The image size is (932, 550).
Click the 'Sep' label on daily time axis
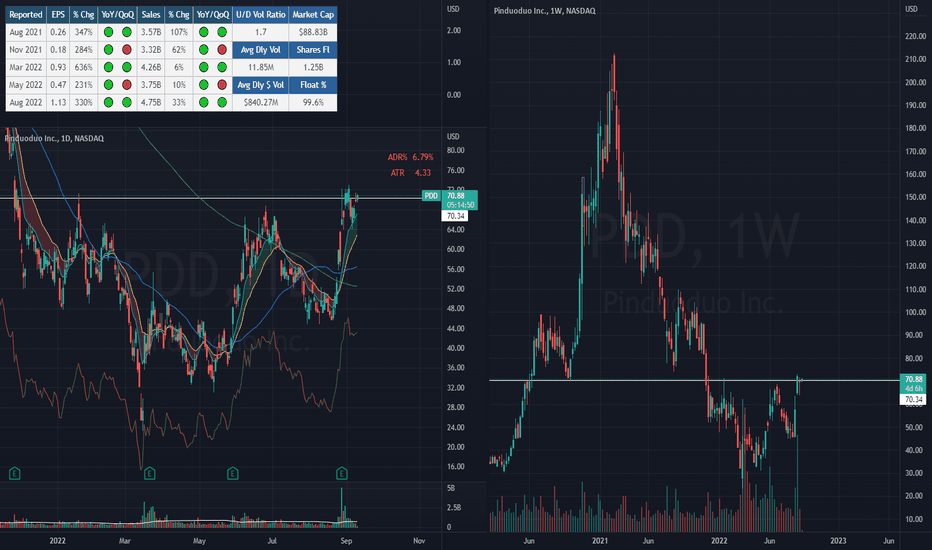(x=347, y=541)
